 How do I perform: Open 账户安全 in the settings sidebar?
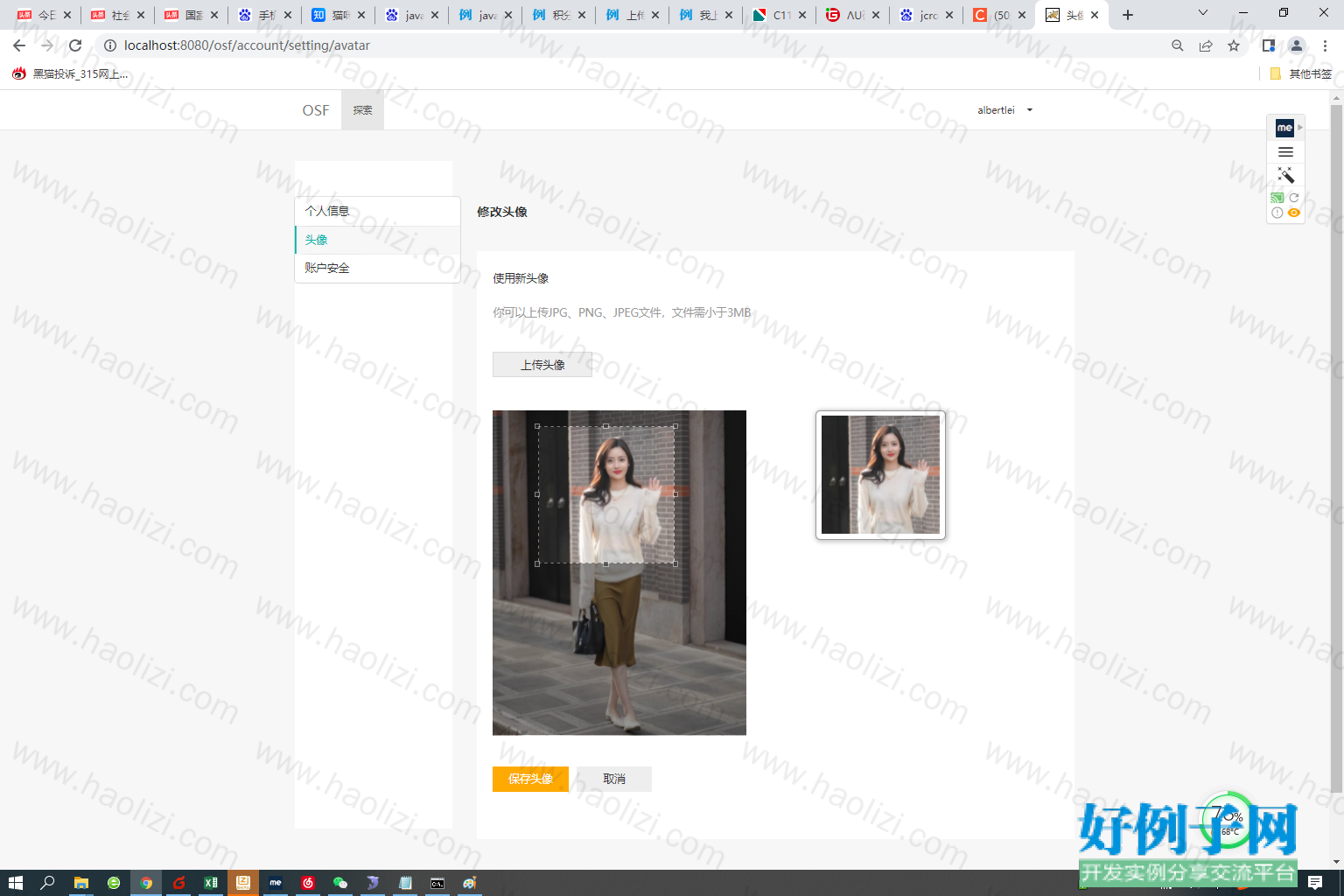click(377, 268)
